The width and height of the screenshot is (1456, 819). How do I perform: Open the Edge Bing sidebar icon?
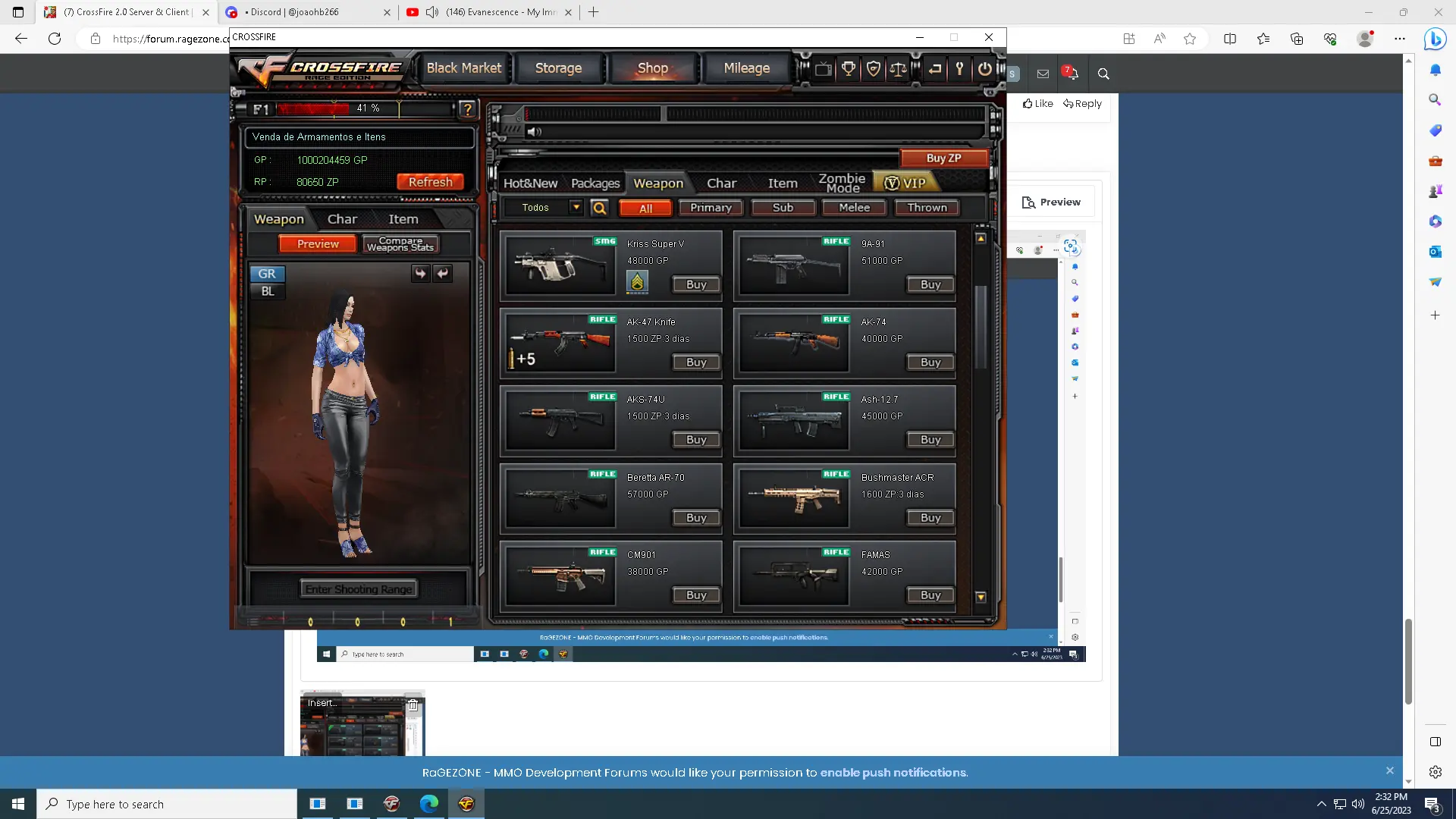1434,39
